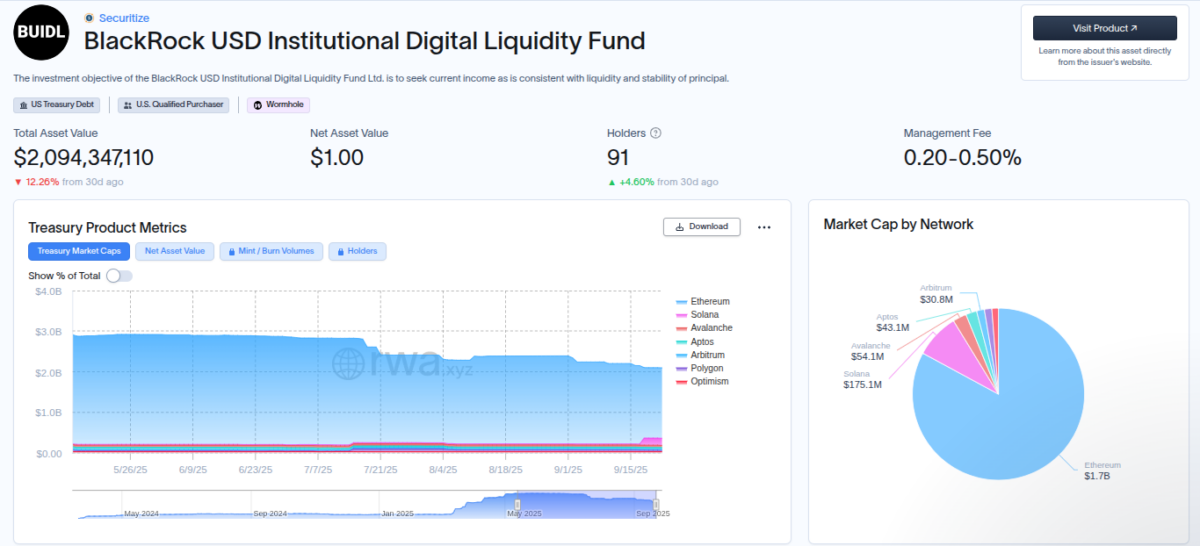Switch to the Net Asset Value tab
The image size is (1200, 546).
[174, 251]
